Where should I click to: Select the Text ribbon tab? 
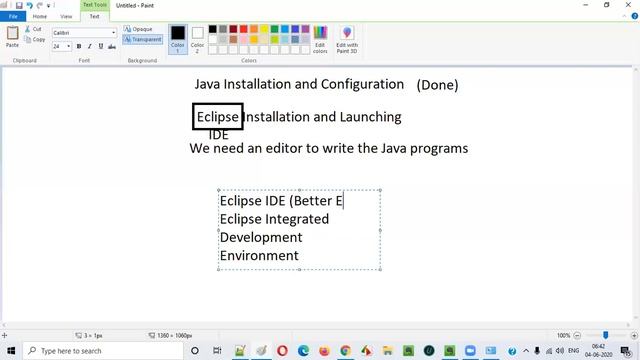[94, 16]
